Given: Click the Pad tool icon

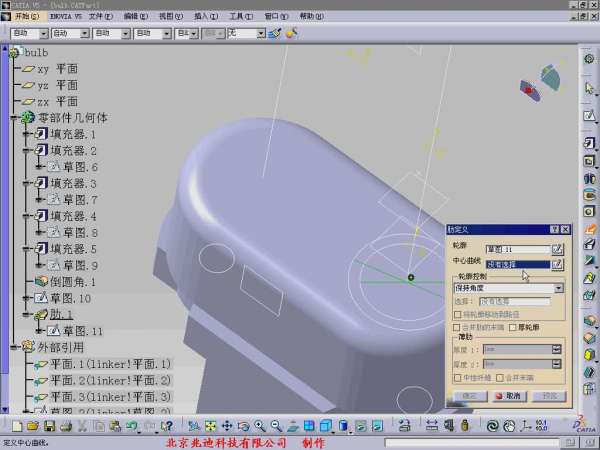Looking at the screenshot, I should (589, 143).
